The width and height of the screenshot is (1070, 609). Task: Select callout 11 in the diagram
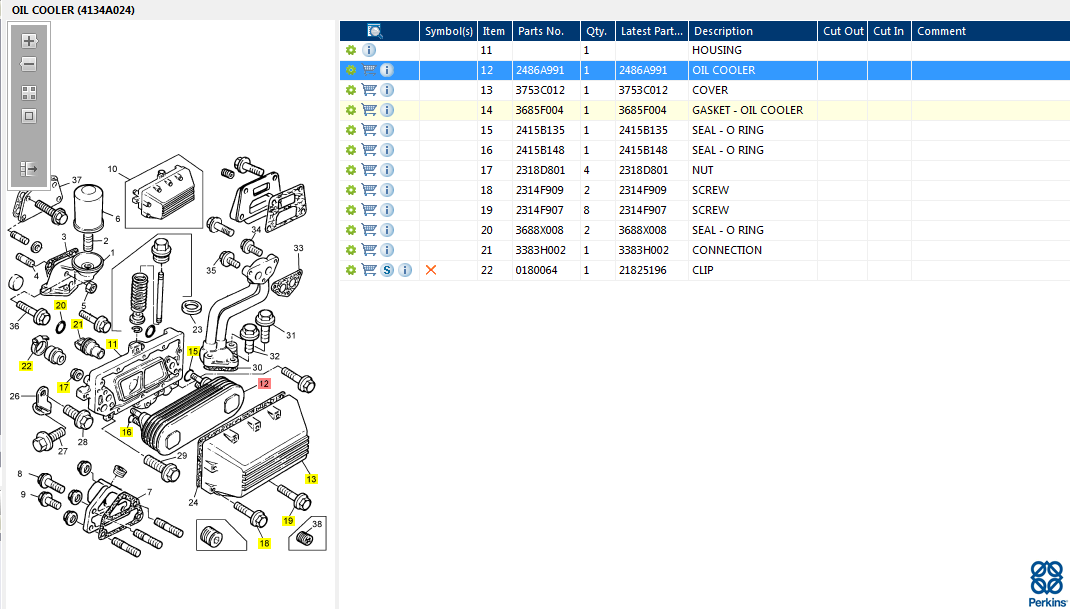tap(113, 344)
